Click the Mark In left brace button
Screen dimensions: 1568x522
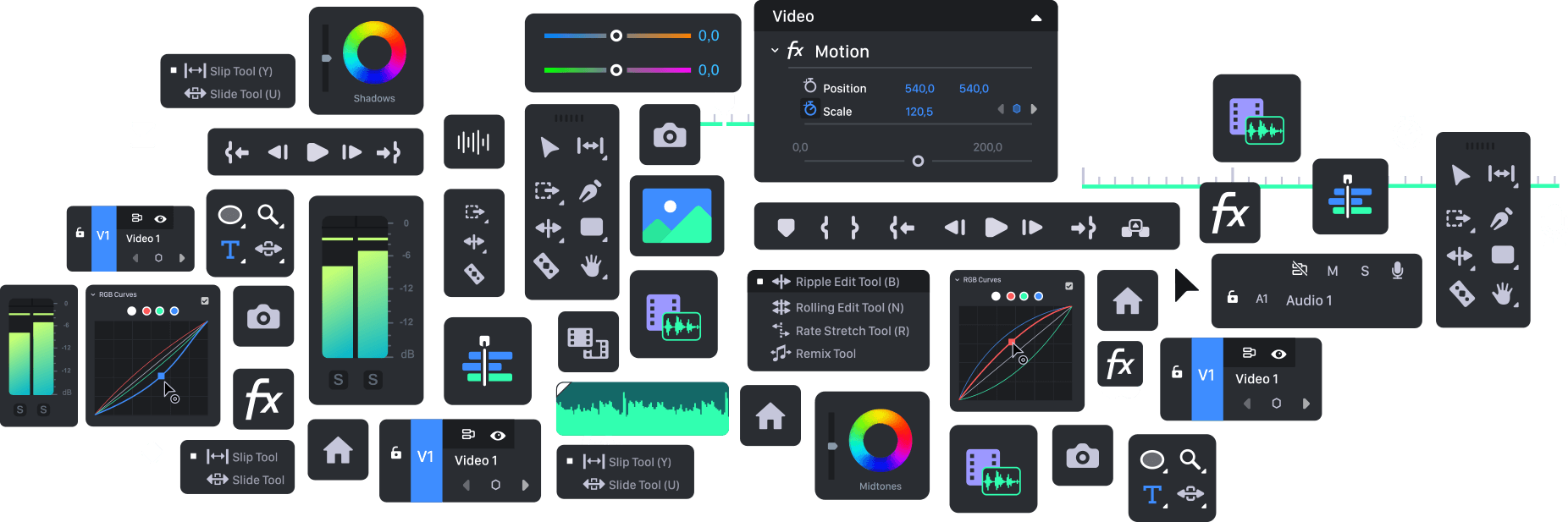click(825, 228)
